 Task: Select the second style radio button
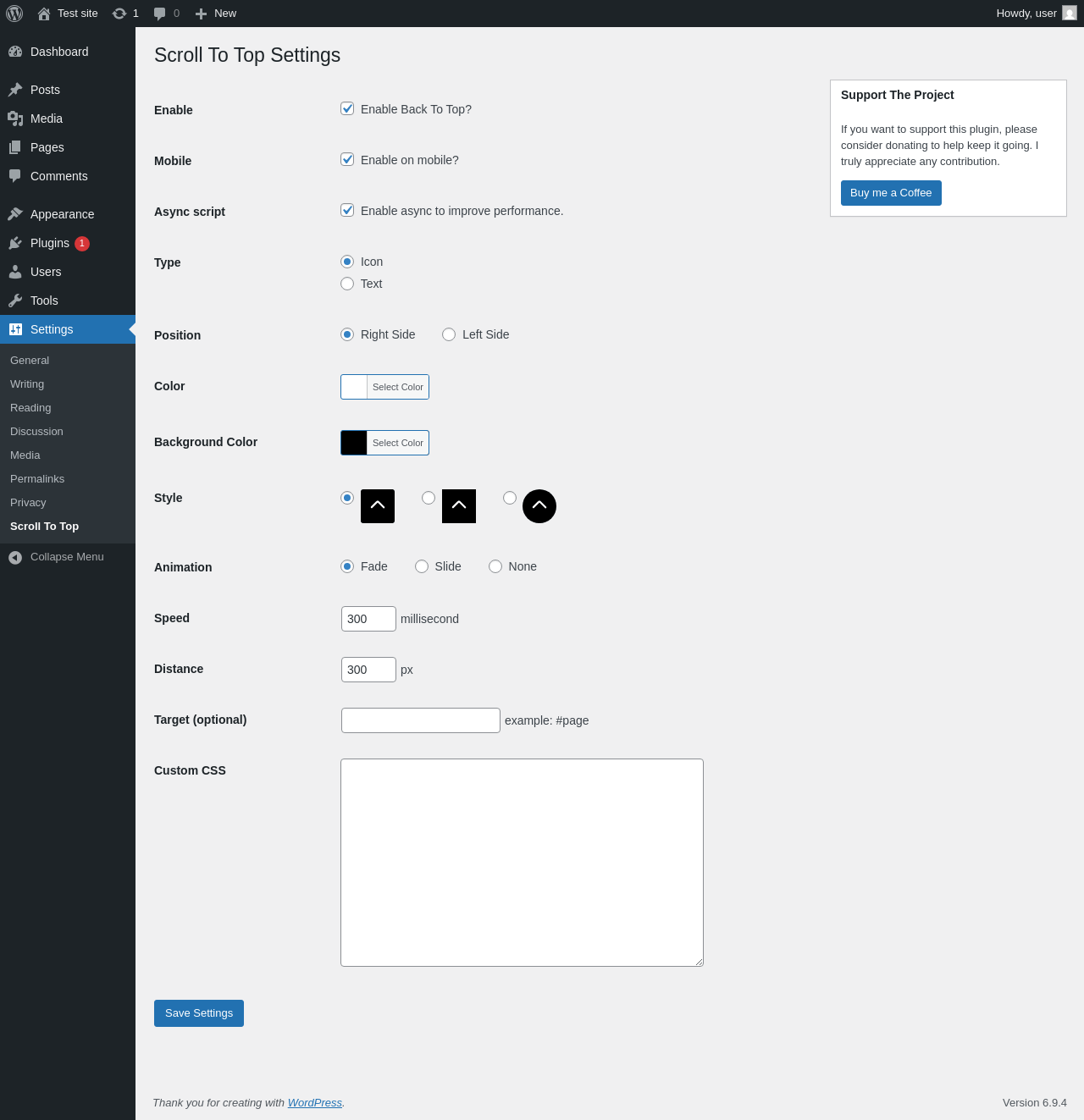click(x=429, y=498)
